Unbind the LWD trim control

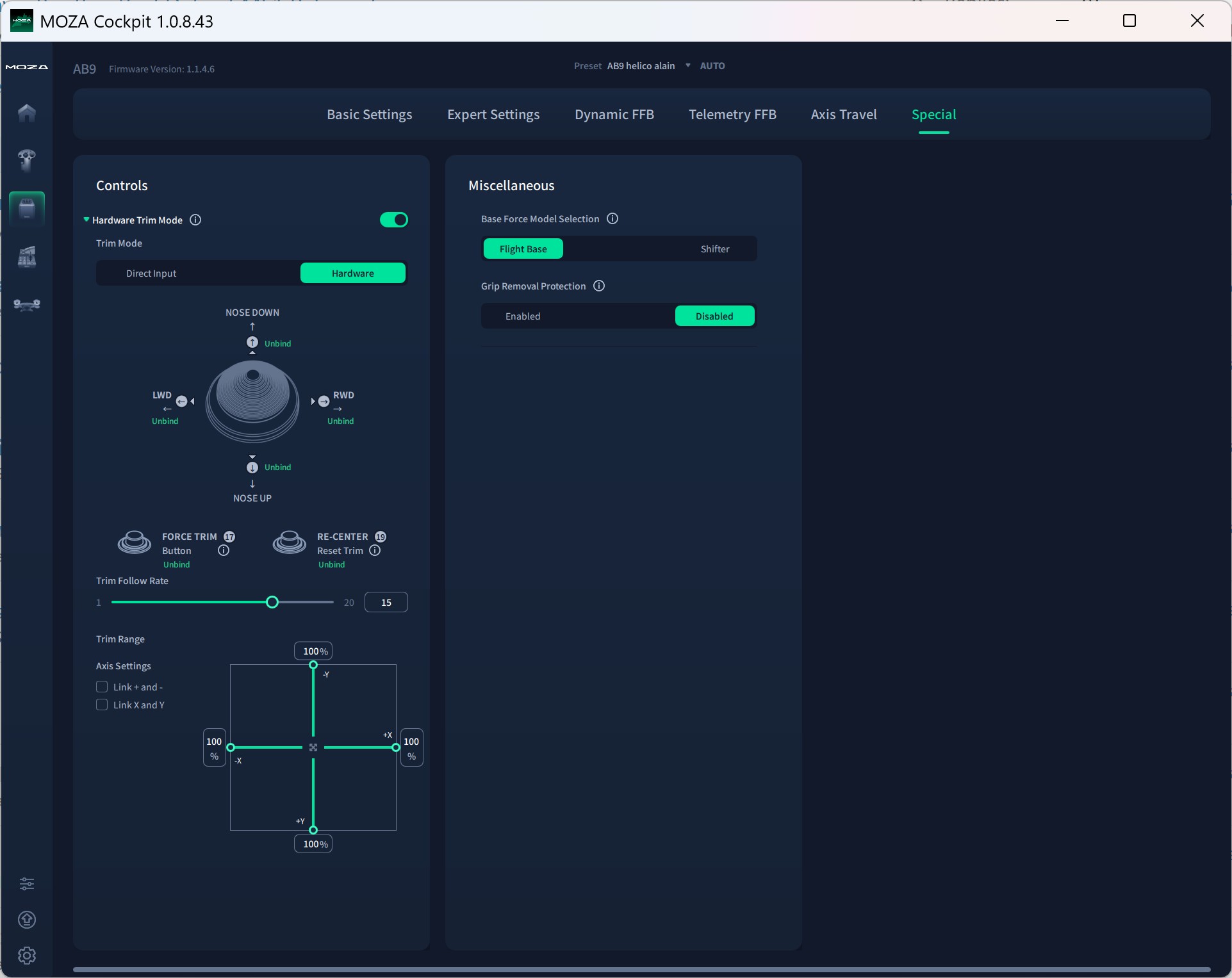[x=165, y=421]
